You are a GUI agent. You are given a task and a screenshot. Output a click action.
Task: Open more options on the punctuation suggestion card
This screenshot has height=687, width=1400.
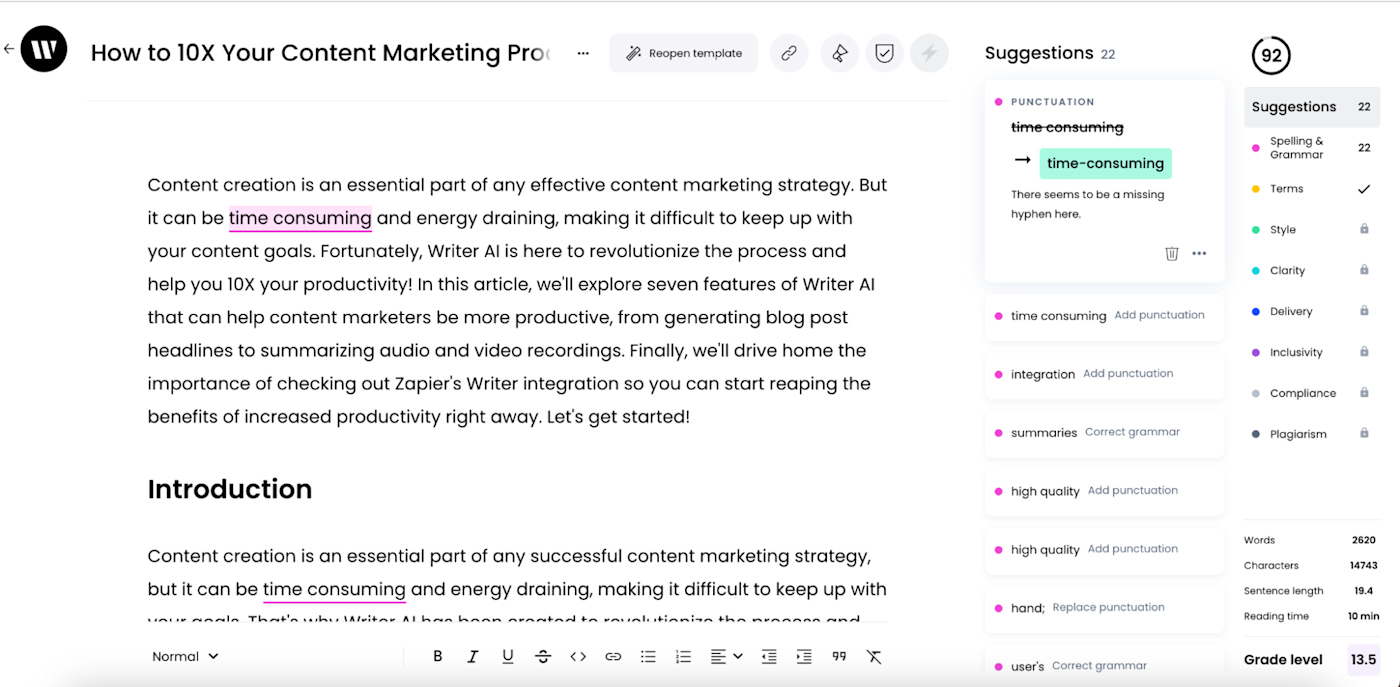coord(1199,254)
